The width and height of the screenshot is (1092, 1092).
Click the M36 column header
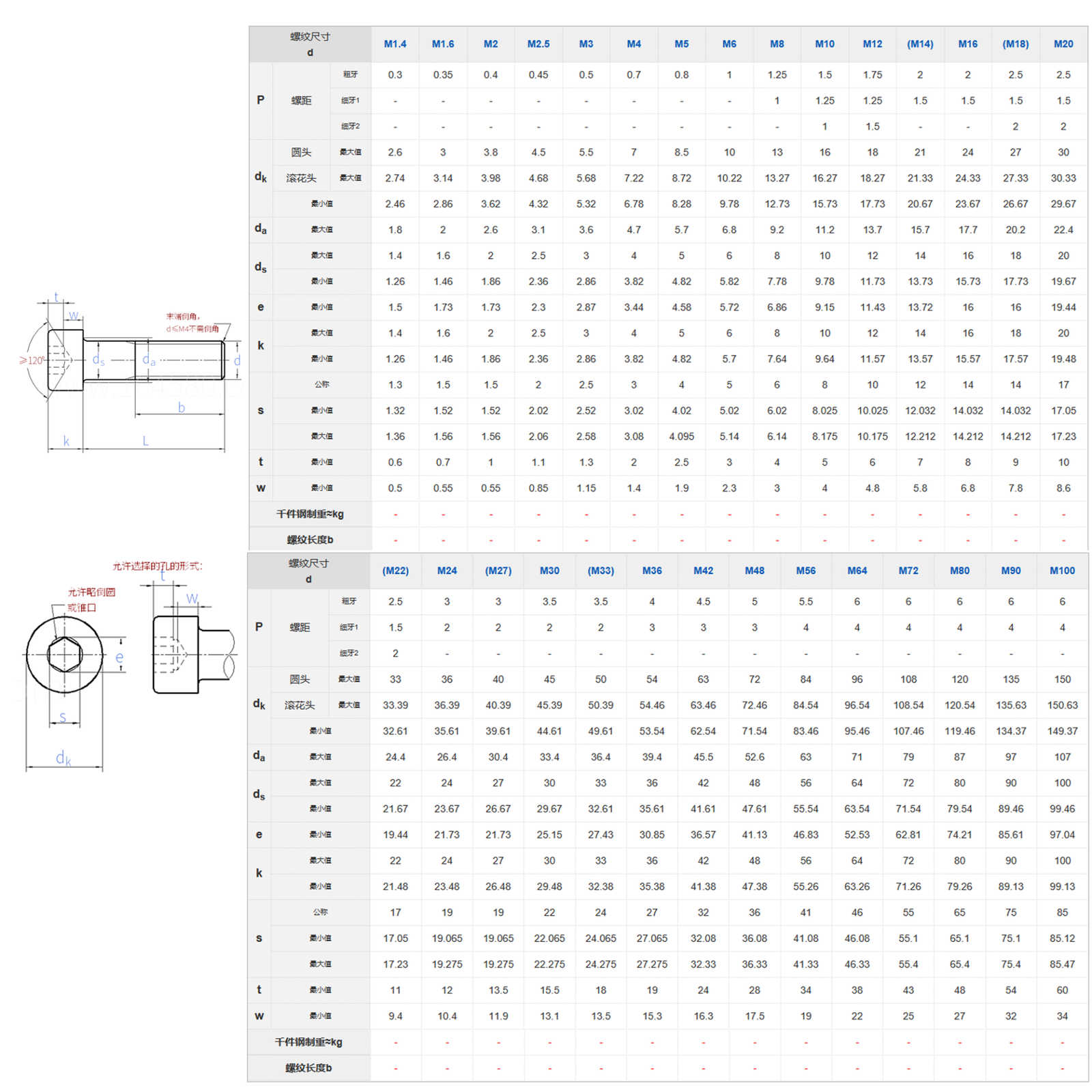[652, 571]
